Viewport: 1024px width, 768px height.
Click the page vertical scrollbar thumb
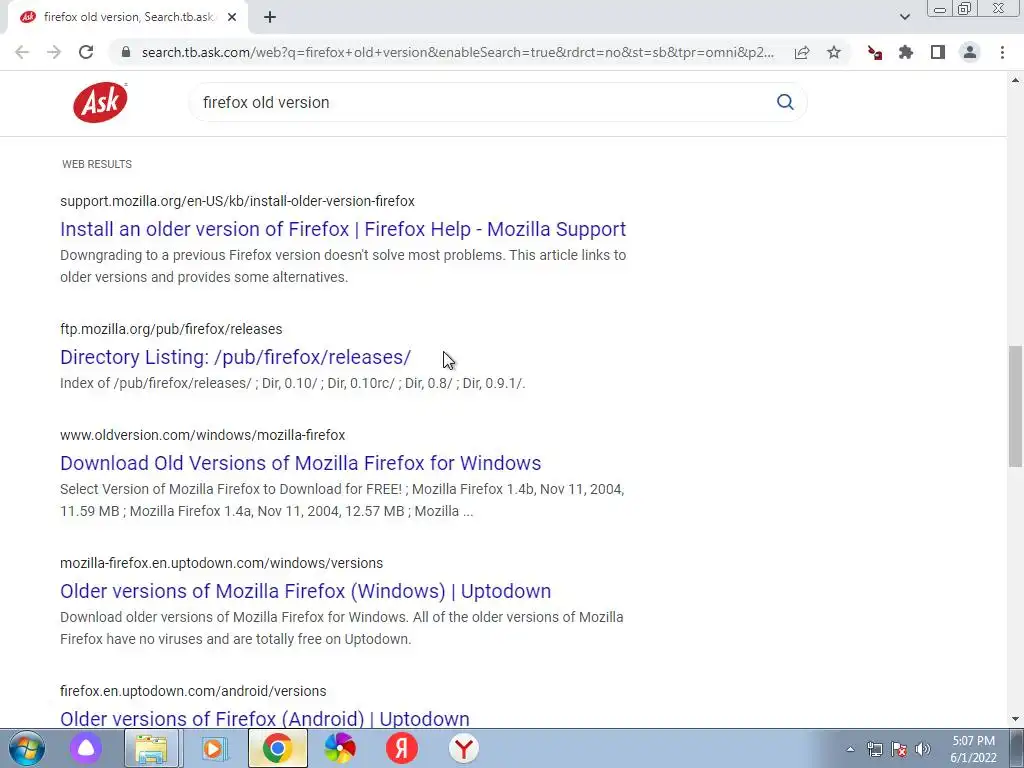point(1015,406)
